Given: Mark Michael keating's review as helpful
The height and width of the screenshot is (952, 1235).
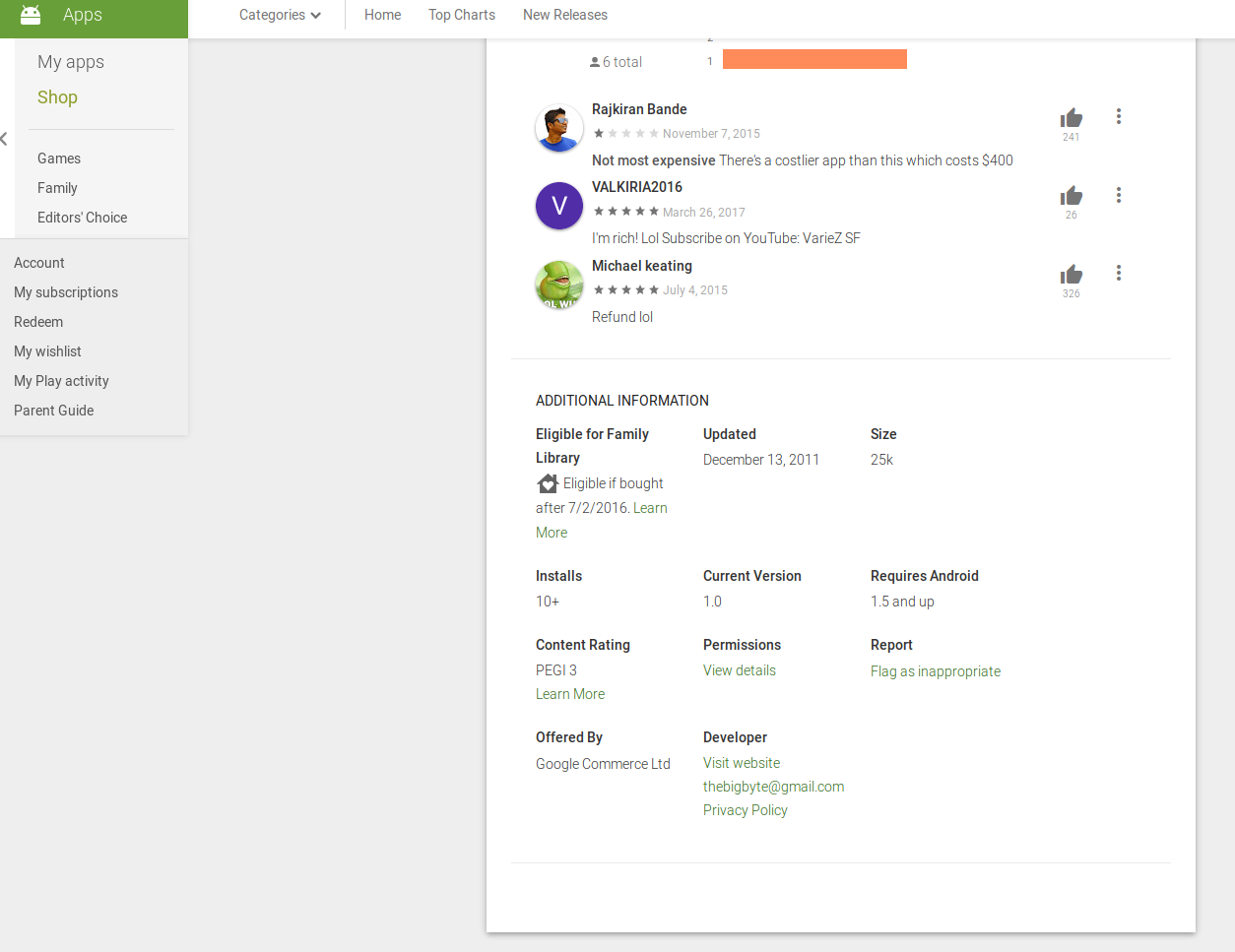Looking at the screenshot, I should (x=1071, y=275).
